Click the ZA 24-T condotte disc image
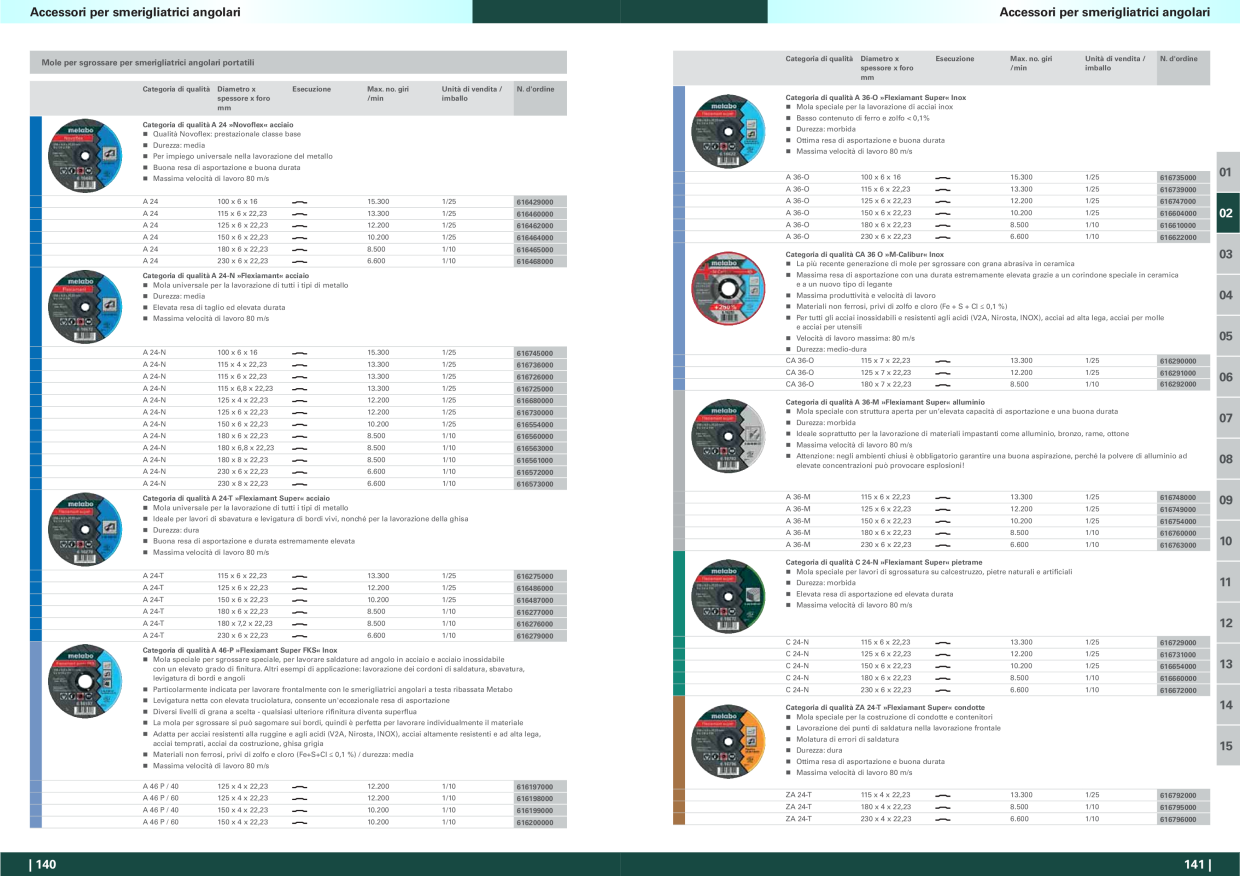Image resolution: width=1240 pixels, height=876 pixels. coord(727,741)
